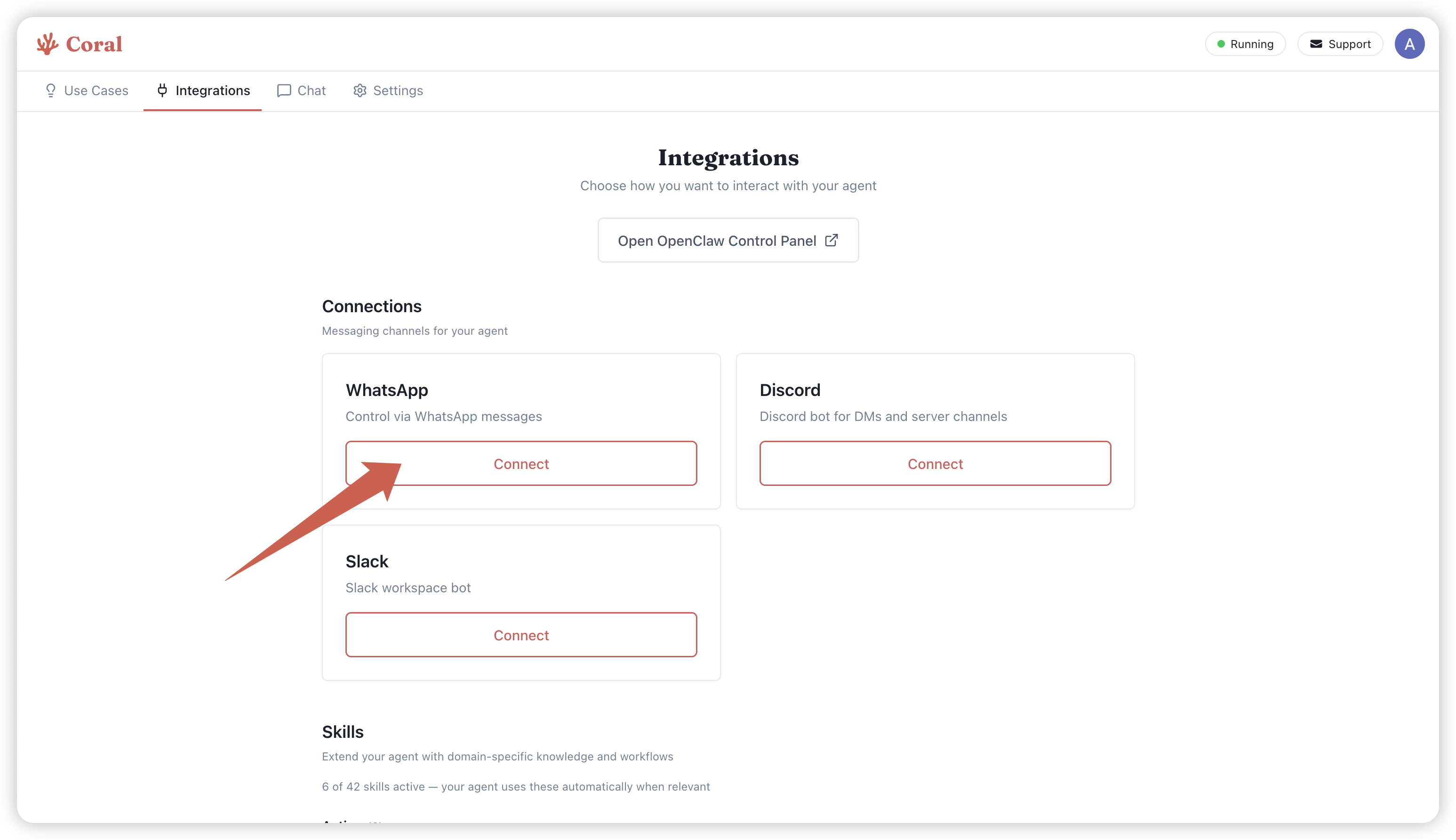Click the speech bubble Chat icon

click(284, 90)
